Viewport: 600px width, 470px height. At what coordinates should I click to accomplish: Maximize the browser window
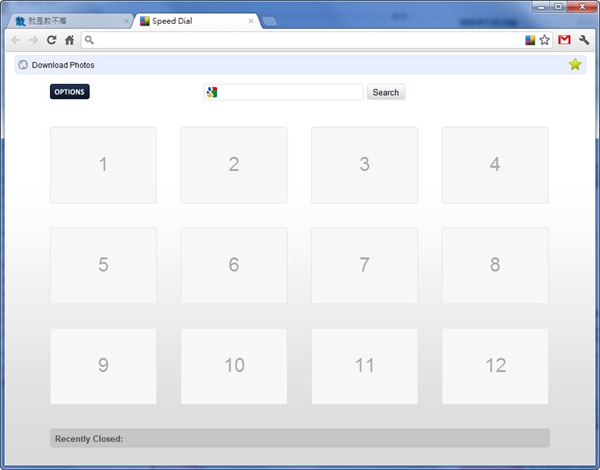[558, 7]
